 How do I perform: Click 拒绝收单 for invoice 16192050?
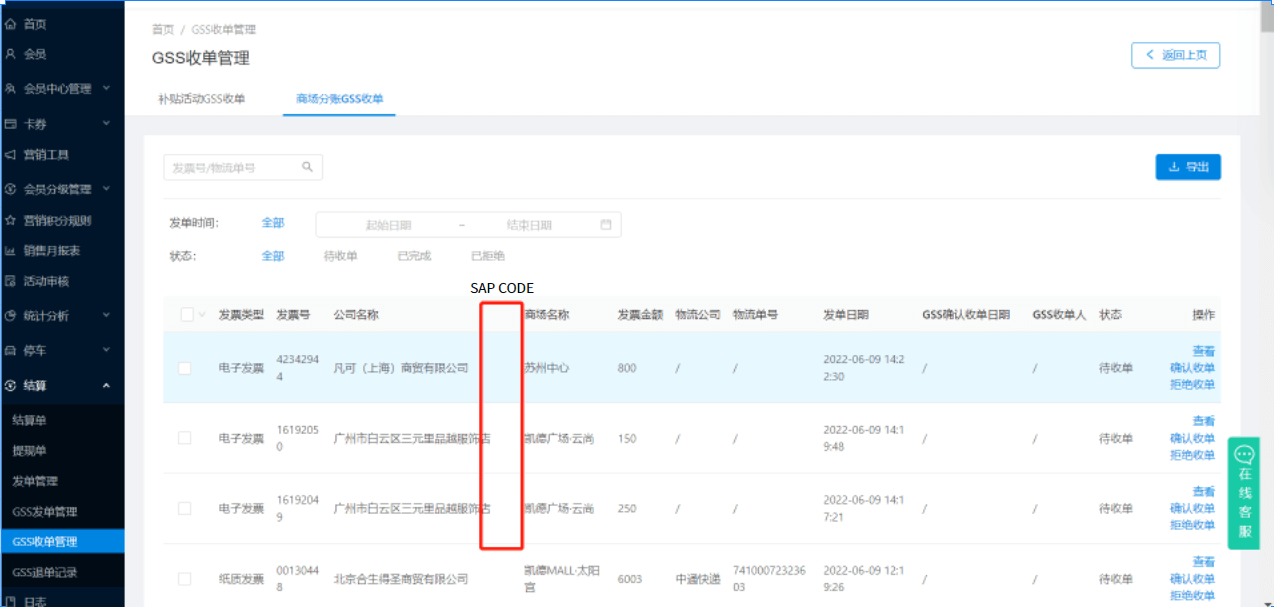click(x=1193, y=455)
